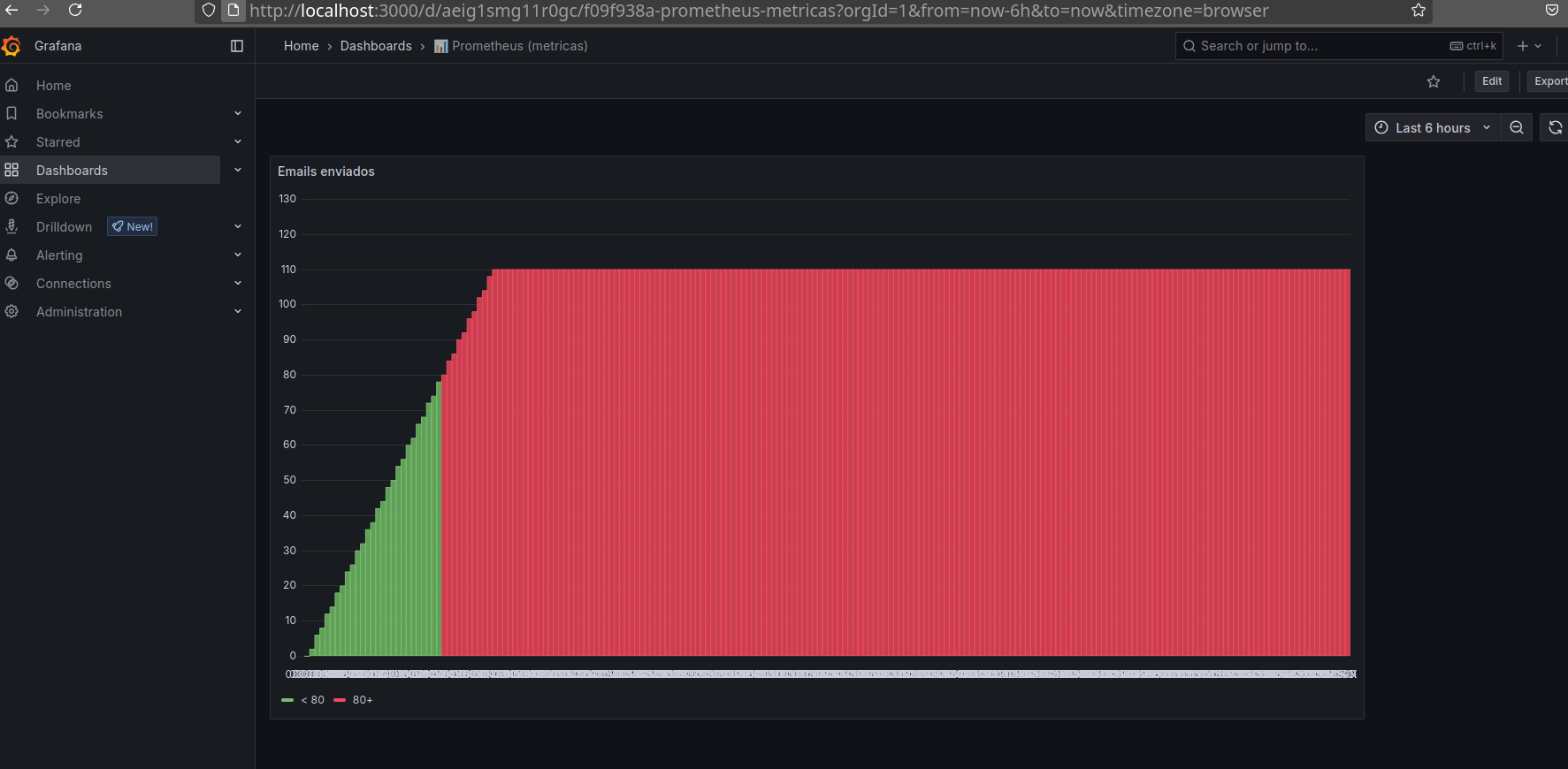Click the Edit dashboard button

coord(1492,81)
